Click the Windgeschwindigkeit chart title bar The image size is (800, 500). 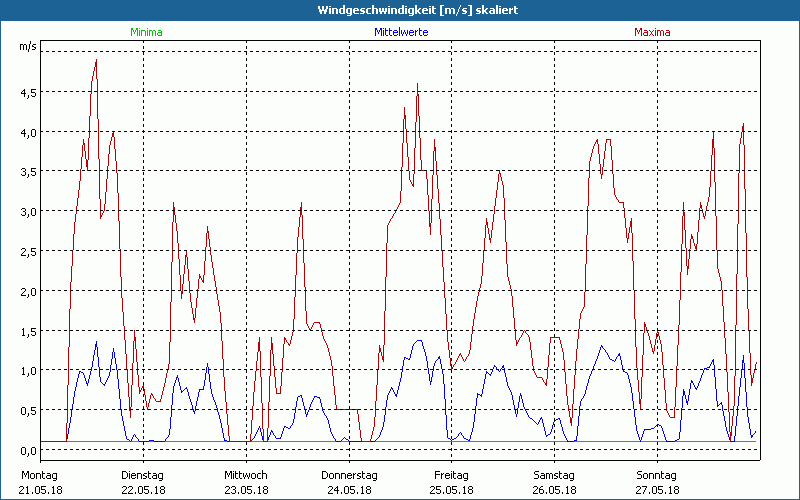pyautogui.click(x=400, y=10)
